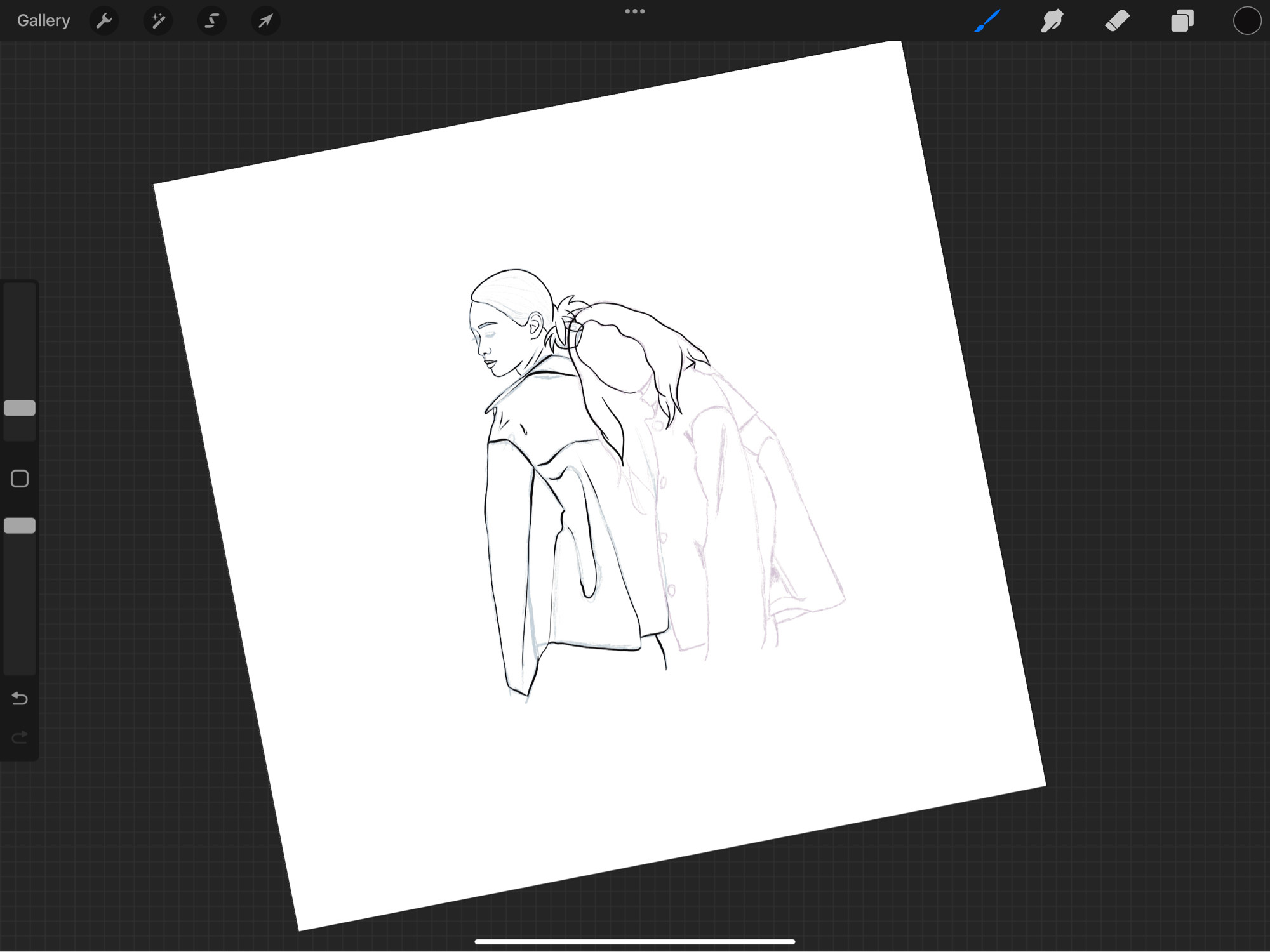
Task: Select the Smudge tool
Action: point(1052,21)
